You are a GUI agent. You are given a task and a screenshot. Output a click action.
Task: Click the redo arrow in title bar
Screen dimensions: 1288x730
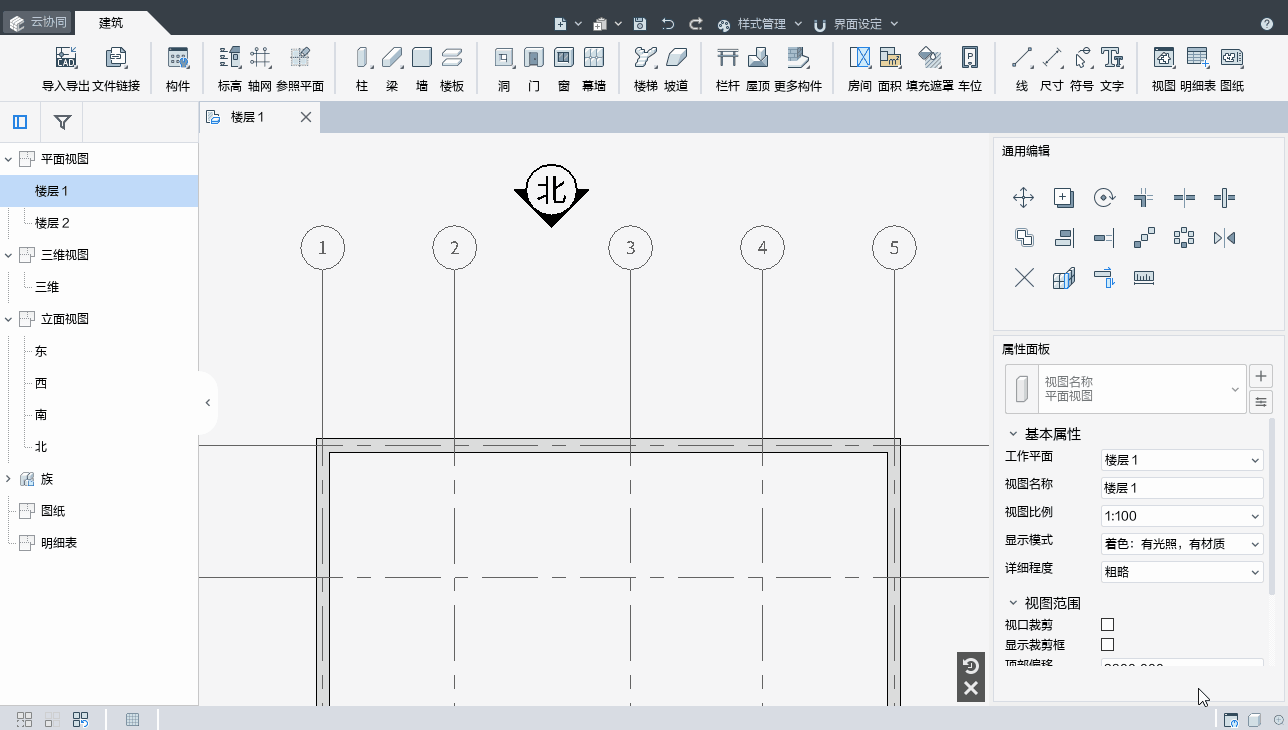(696, 24)
